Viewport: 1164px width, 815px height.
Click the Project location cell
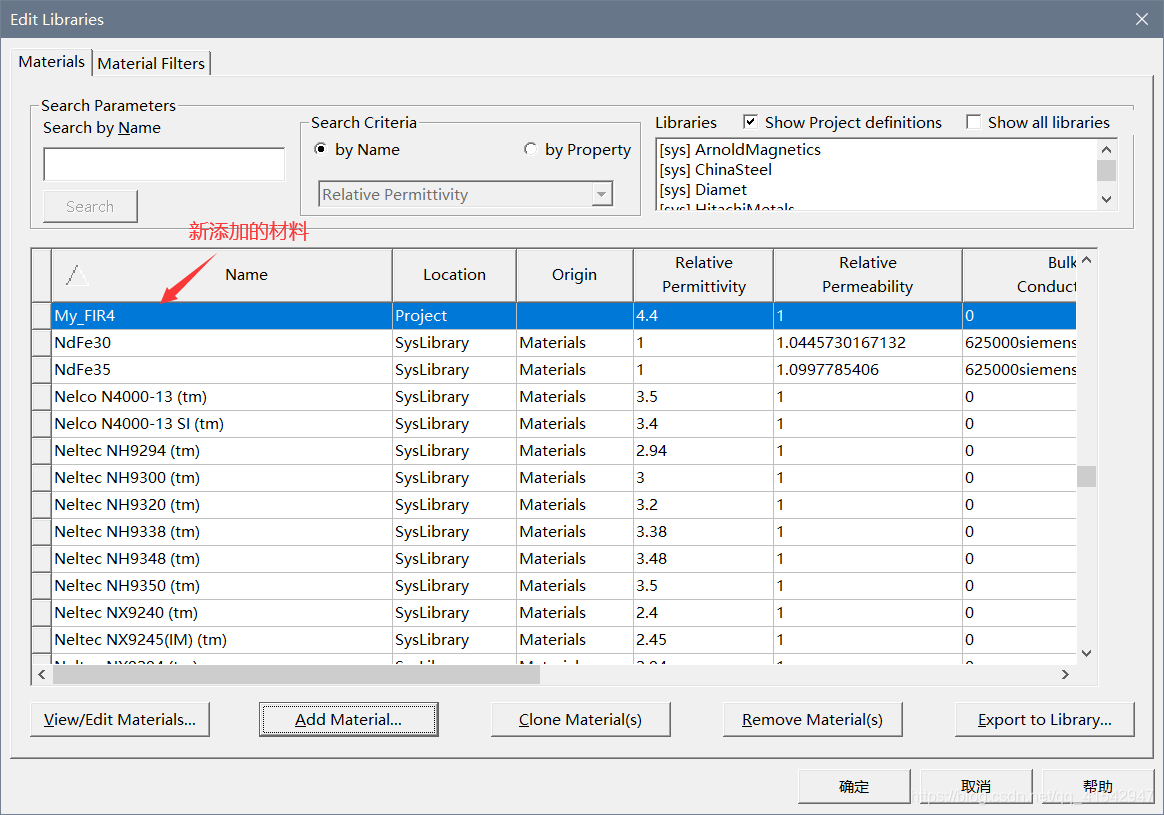pyautogui.click(x=454, y=315)
